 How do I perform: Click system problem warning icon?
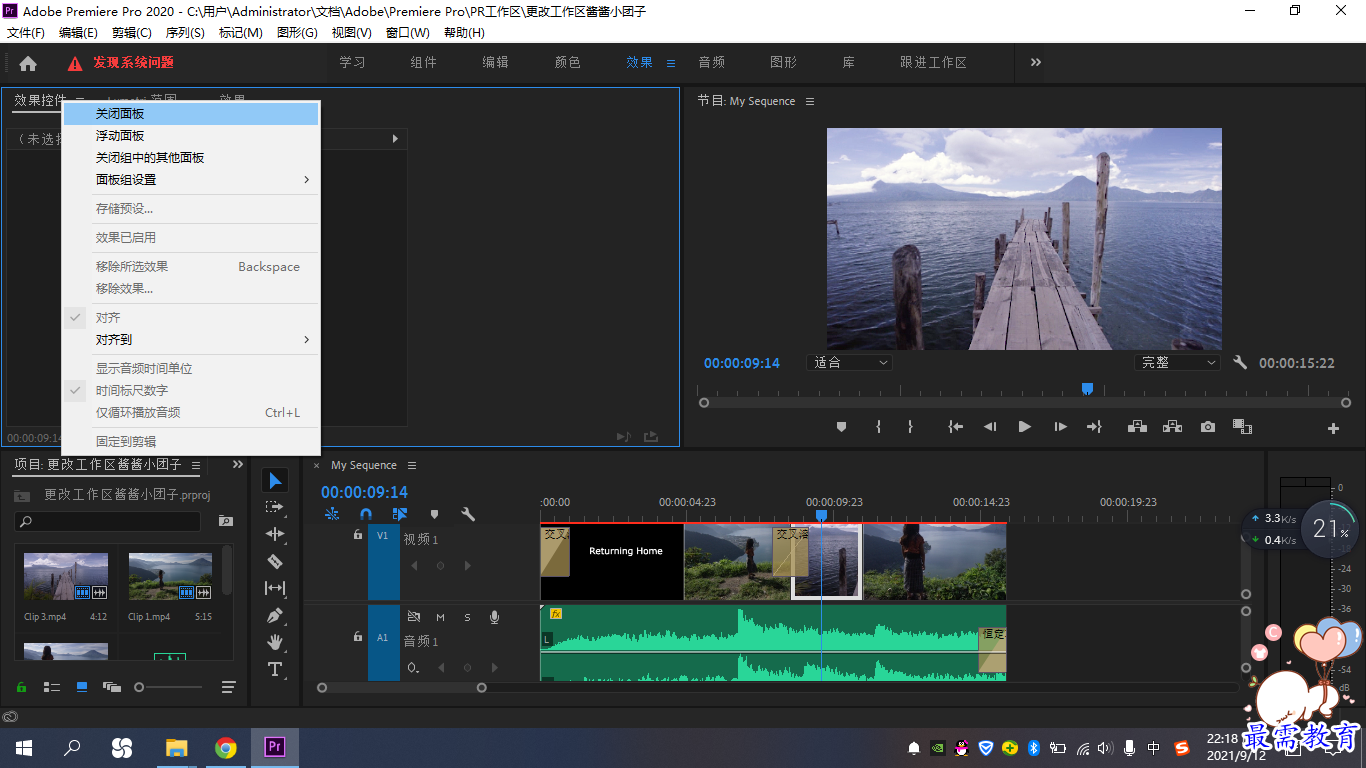[75, 63]
